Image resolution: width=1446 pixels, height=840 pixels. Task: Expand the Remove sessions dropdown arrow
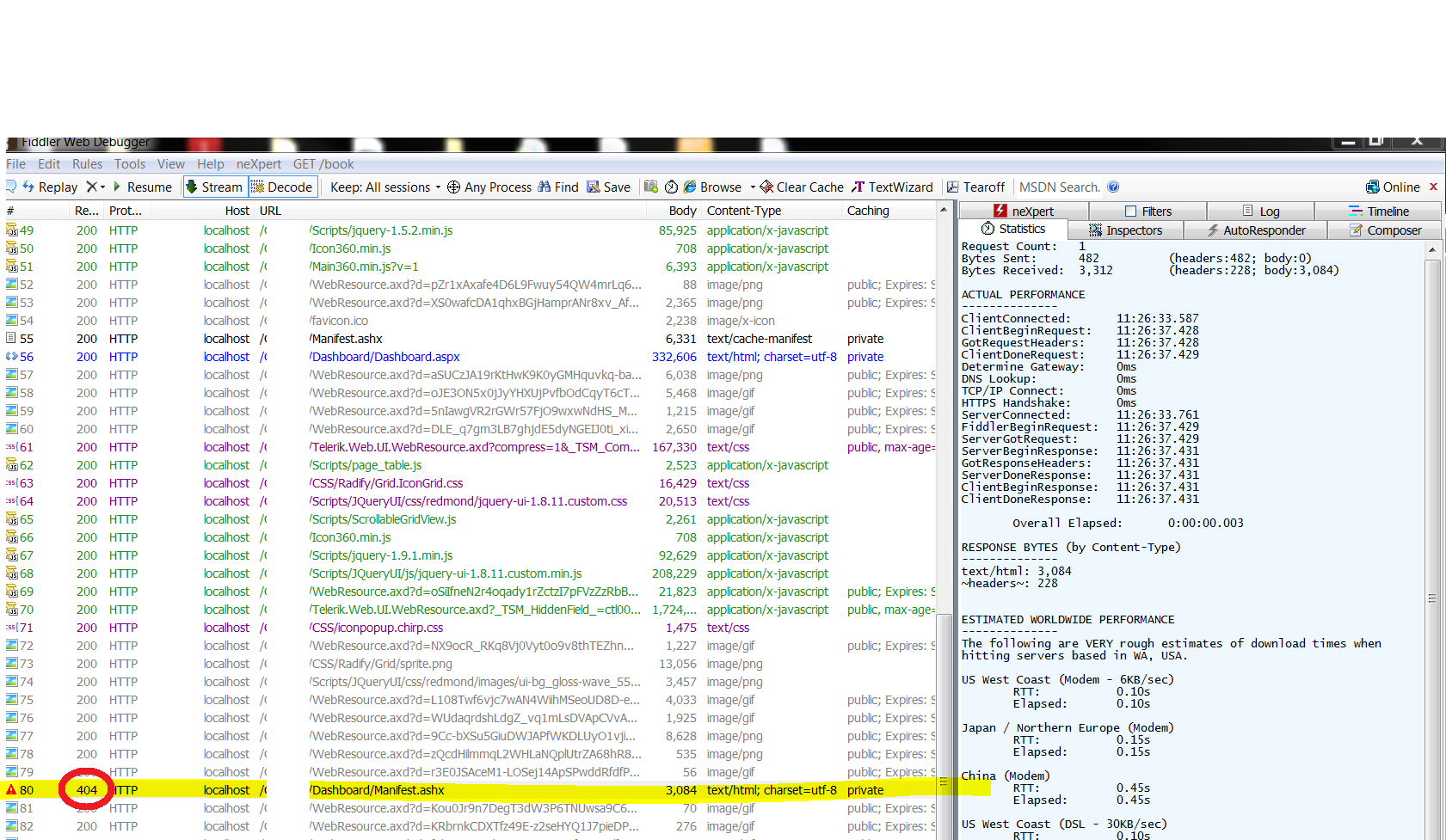(x=103, y=187)
